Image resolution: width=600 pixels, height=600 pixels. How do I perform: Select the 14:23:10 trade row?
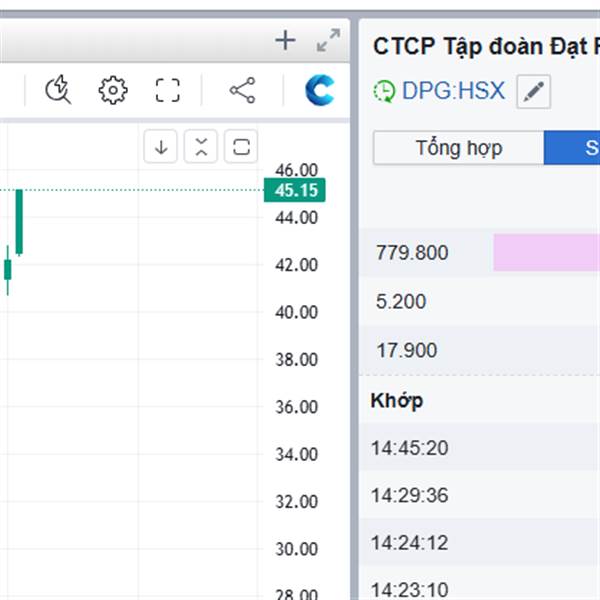click(x=479, y=585)
